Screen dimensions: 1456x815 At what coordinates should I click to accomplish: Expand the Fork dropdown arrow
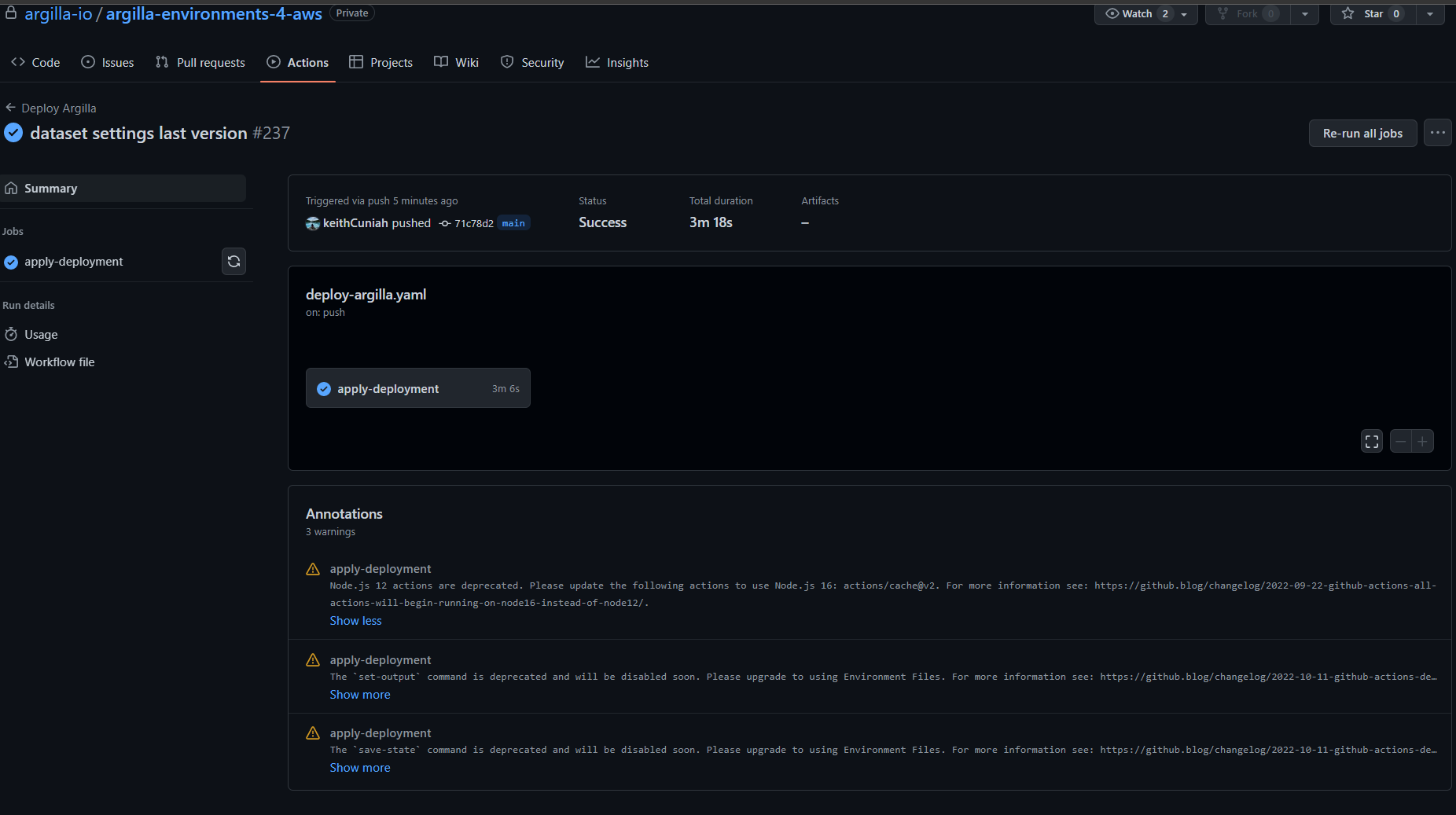pos(1304,13)
